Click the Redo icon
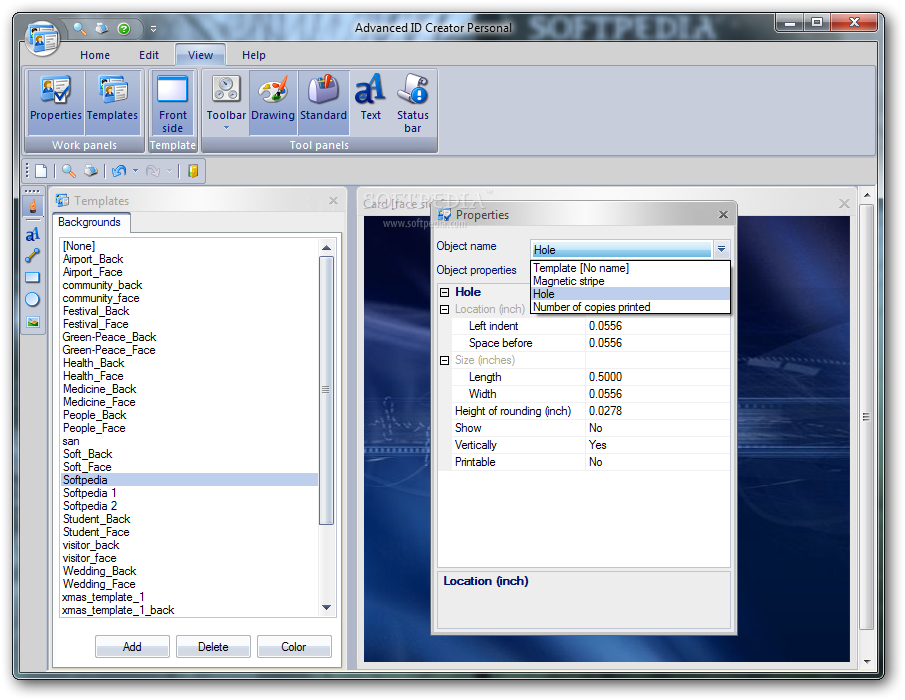 pyautogui.click(x=153, y=171)
